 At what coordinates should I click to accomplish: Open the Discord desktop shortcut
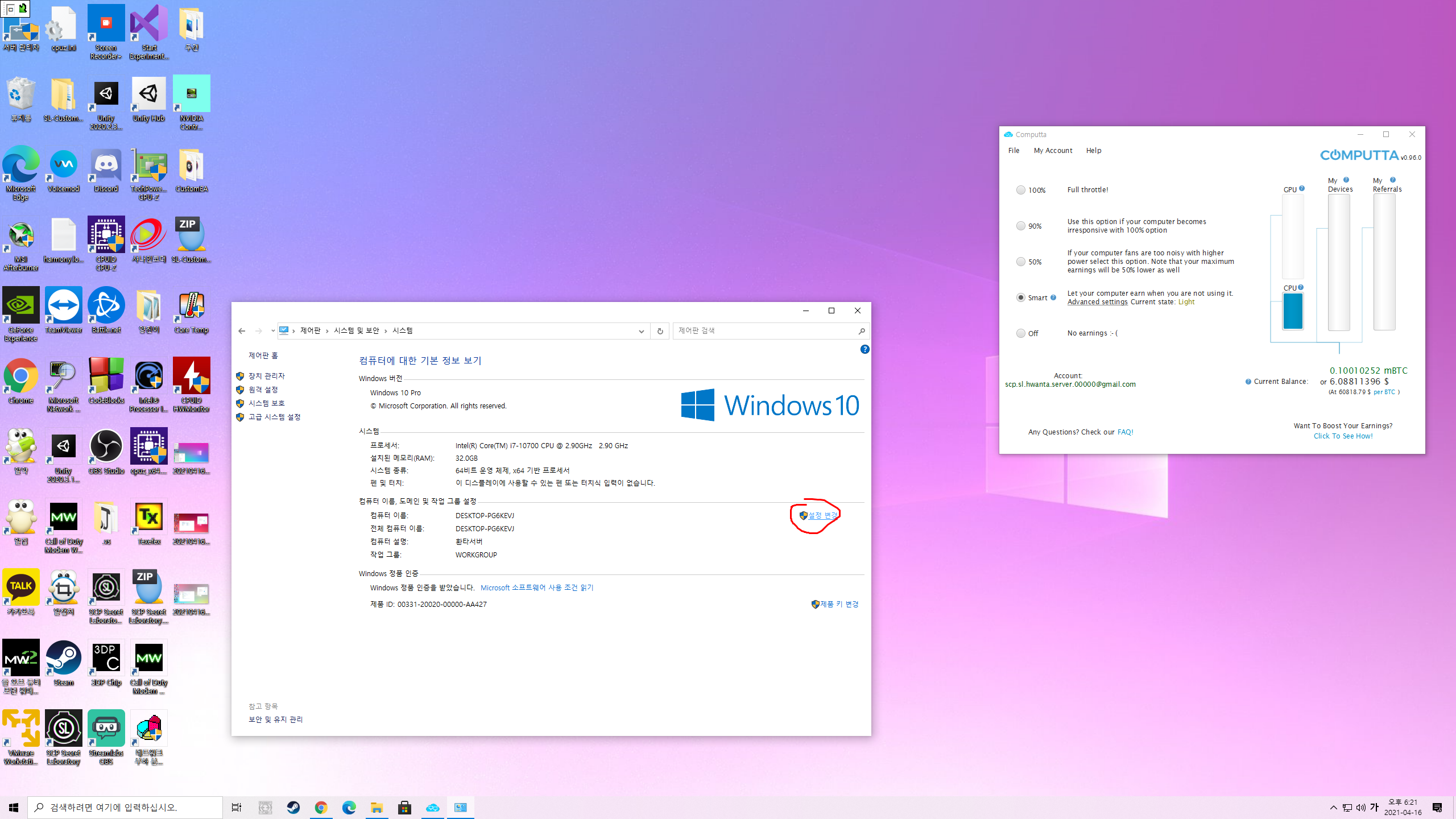coord(106,170)
